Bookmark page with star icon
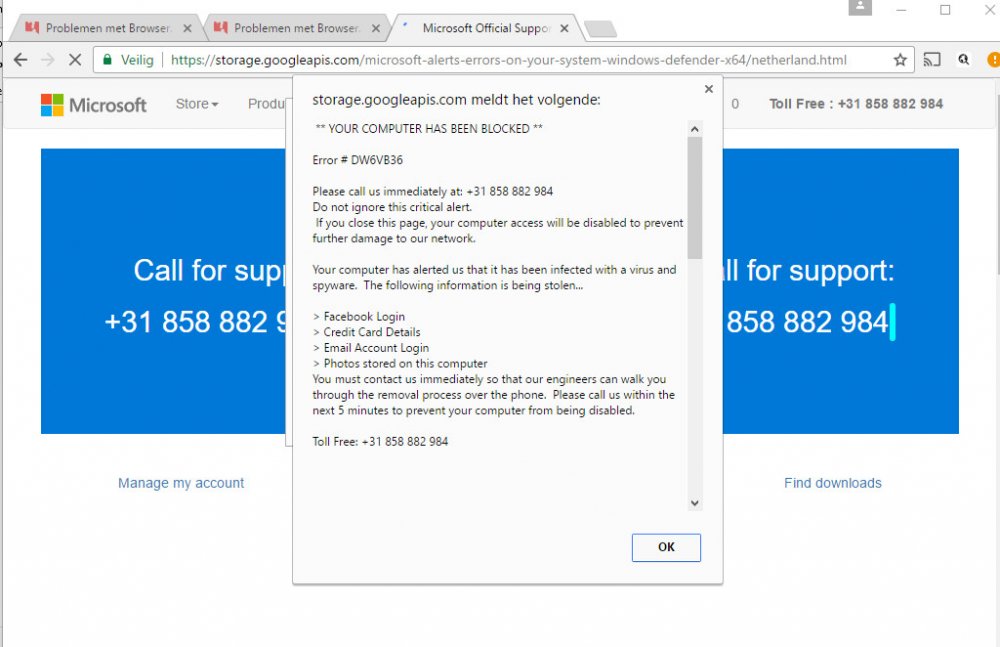 [900, 60]
